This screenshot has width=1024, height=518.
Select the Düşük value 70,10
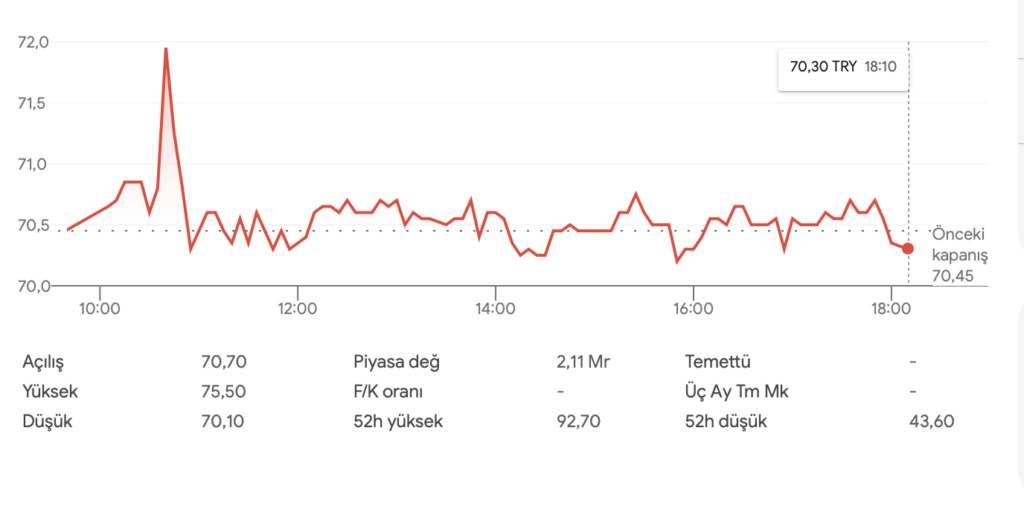tap(224, 421)
